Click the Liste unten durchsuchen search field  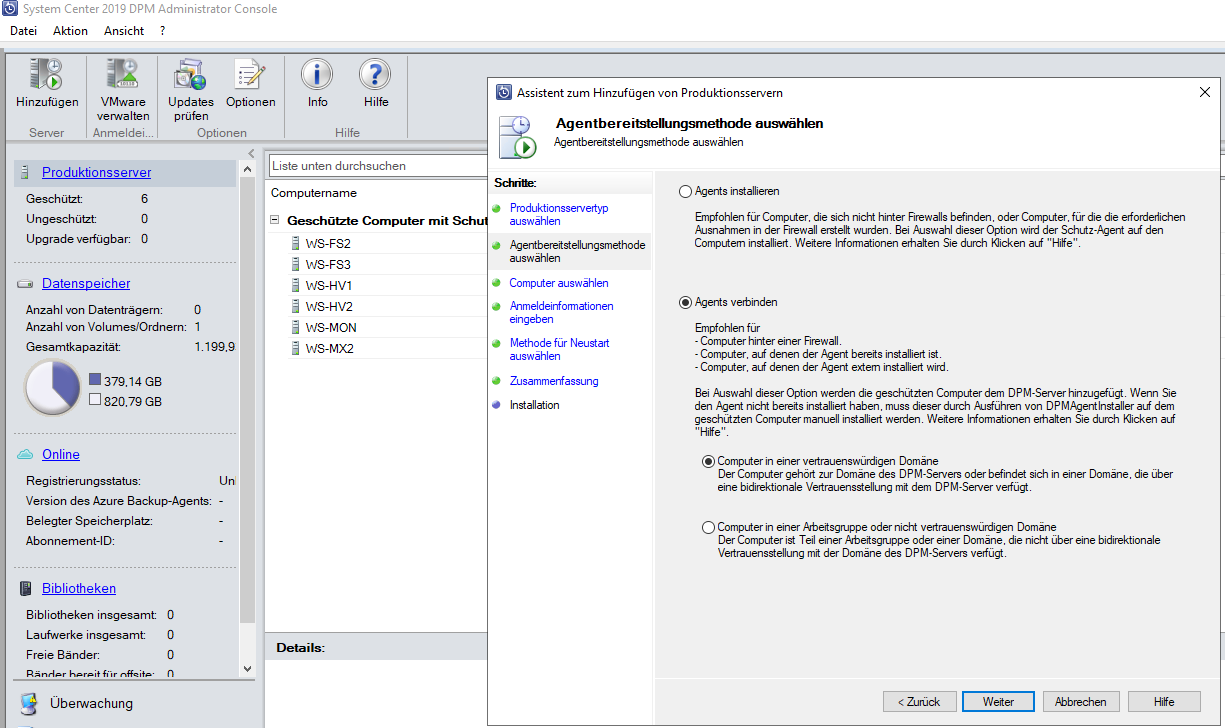coord(378,166)
